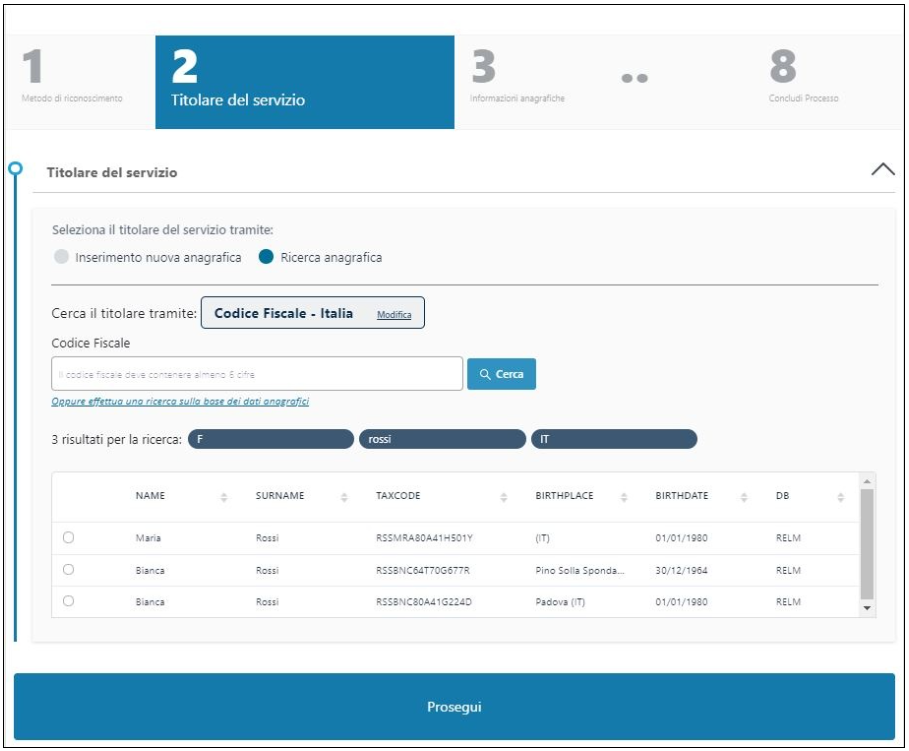Jump to step 8 Concludi Processo
Image resolution: width=909 pixels, height=751 pixels.
tap(802, 80)
